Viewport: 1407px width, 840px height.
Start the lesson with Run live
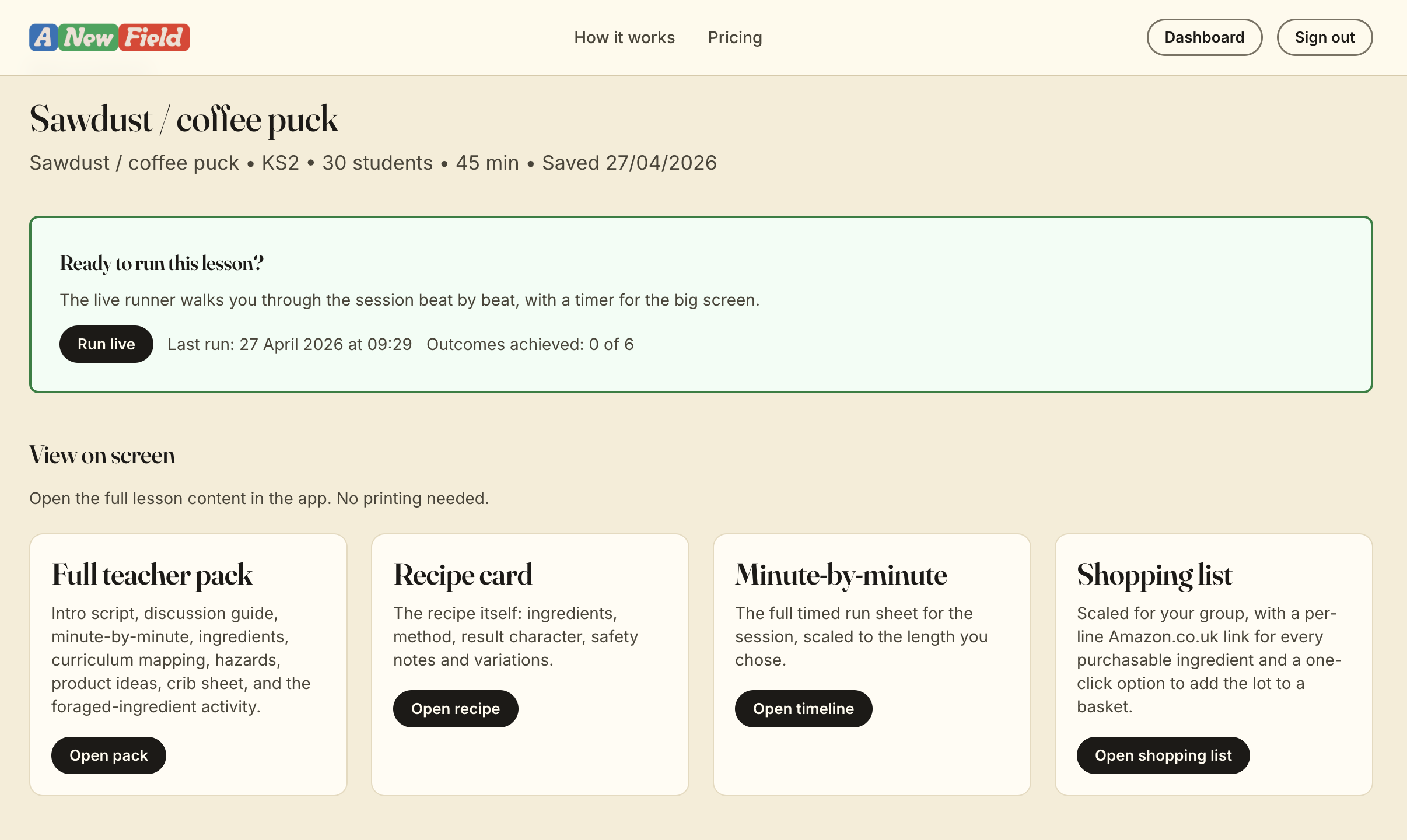click(x=106, y=344)
